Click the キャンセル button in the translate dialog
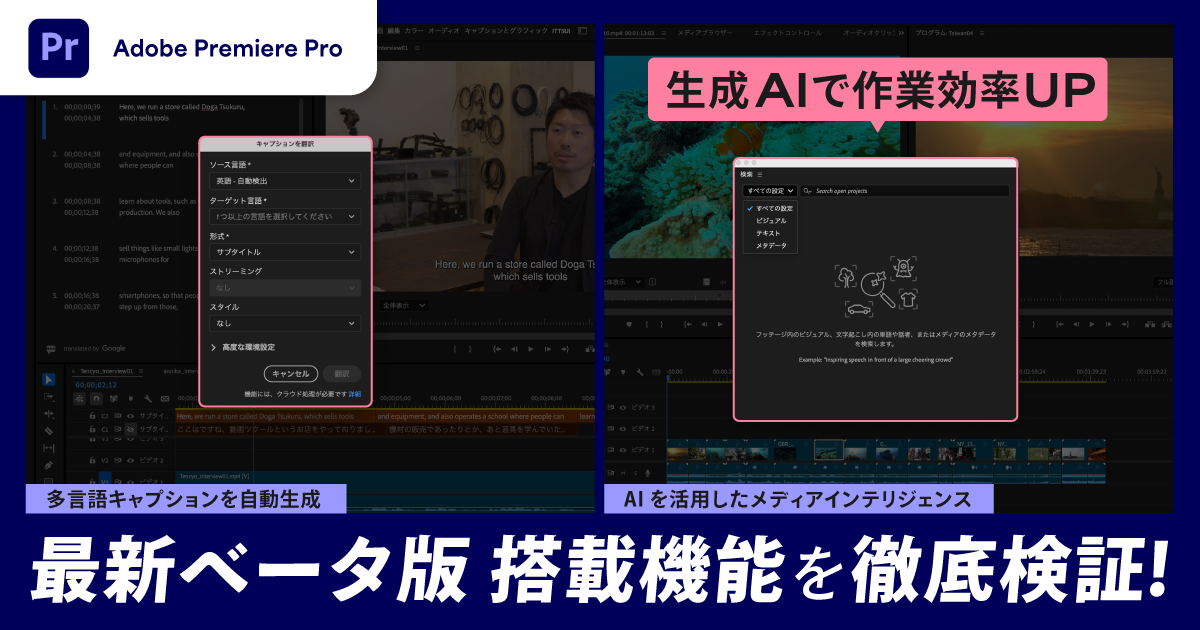Screen dimensions: 1200x630 290,374
